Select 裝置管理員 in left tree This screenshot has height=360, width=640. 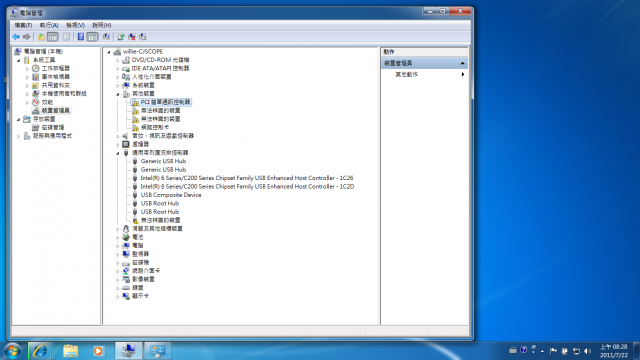pyautogui.click(x=56, y=111)
